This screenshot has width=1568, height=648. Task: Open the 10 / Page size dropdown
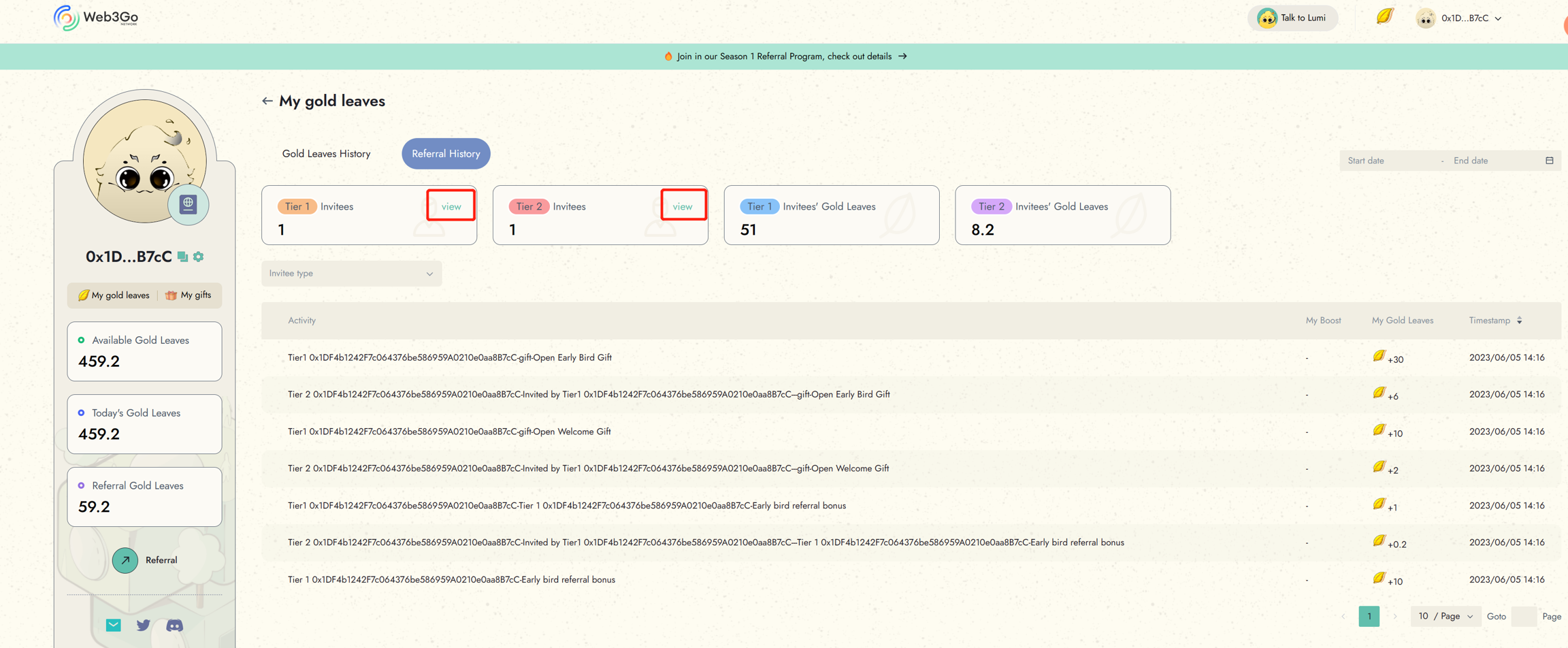tap(1445, 616)
